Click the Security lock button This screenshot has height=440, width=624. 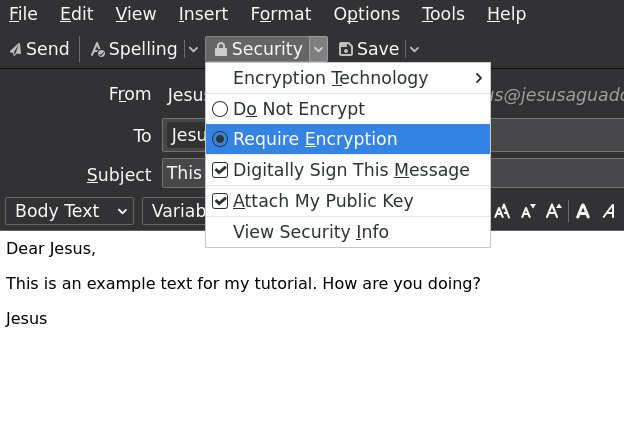pyautogui.click(x=258, y=49)
